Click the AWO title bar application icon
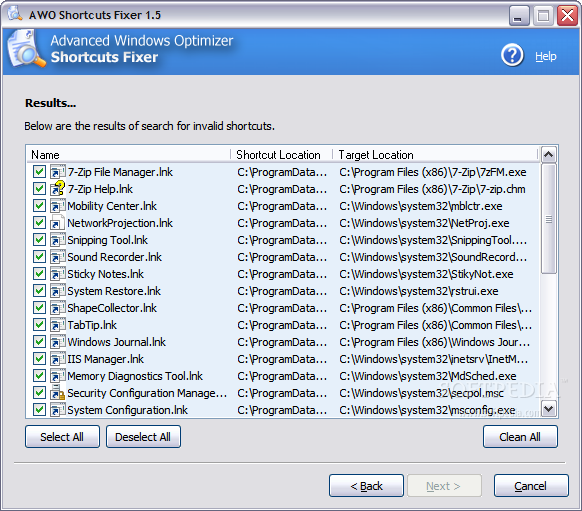This screenshot has width=582, height=511. point(15,14)
